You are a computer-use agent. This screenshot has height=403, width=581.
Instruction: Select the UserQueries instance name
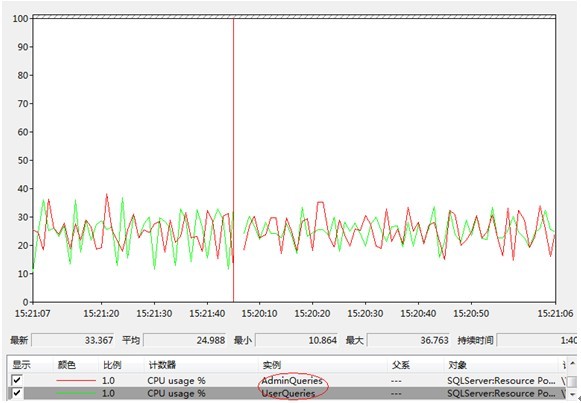(x=288, y=393)
